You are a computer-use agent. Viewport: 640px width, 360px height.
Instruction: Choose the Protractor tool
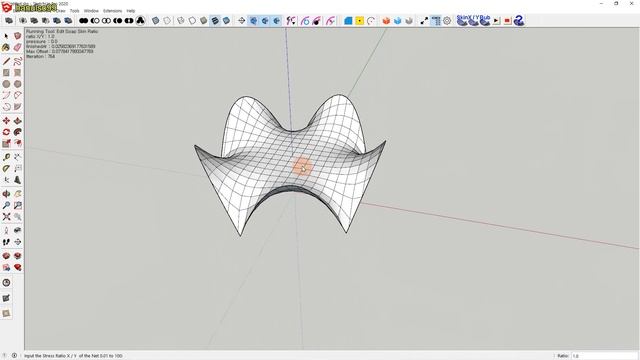(6, 169)
